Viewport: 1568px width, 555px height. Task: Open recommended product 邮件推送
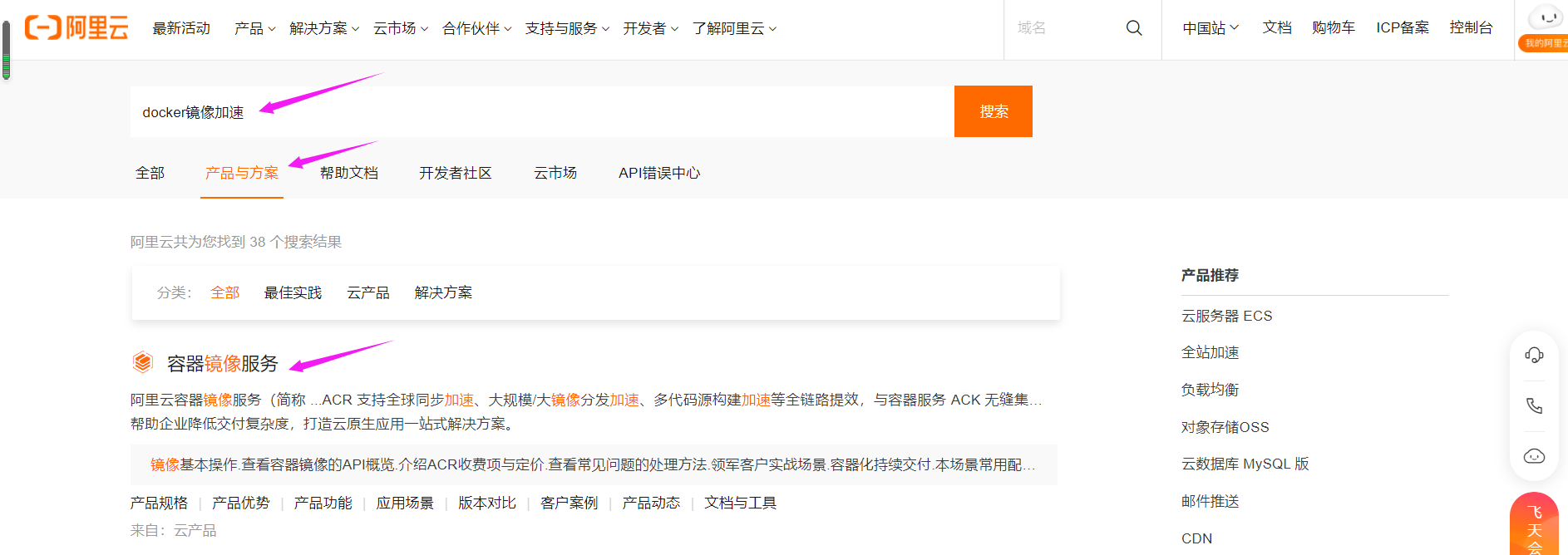coord(1211,501)
